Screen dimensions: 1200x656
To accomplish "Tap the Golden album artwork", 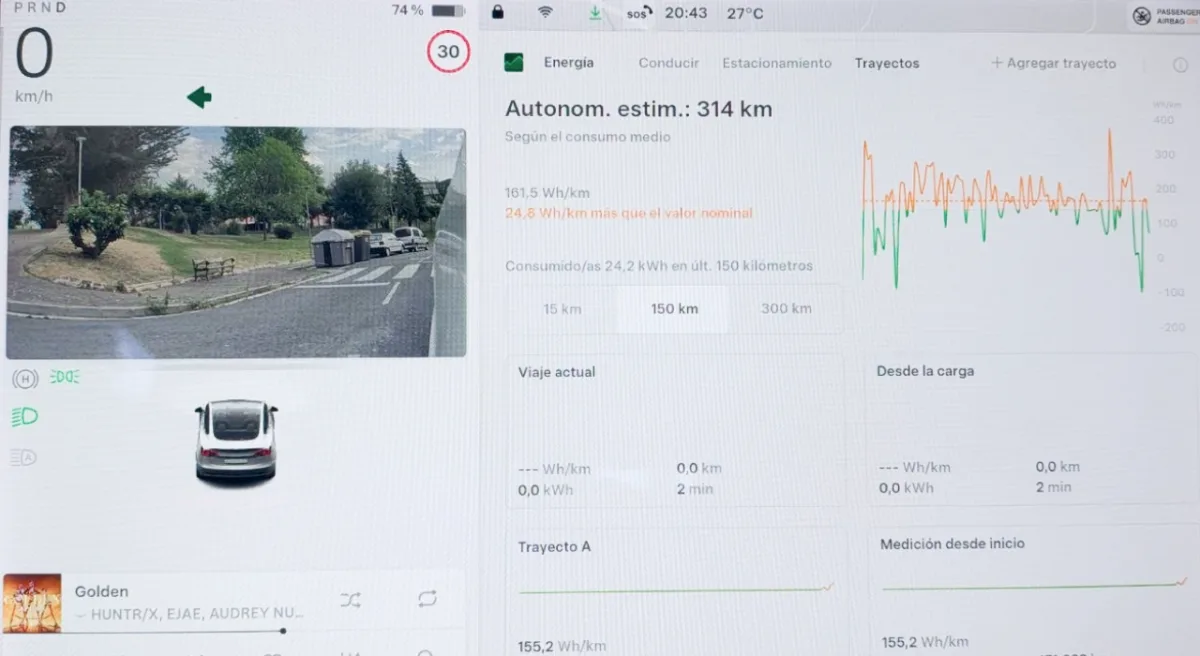I will (x=32, y=602).
